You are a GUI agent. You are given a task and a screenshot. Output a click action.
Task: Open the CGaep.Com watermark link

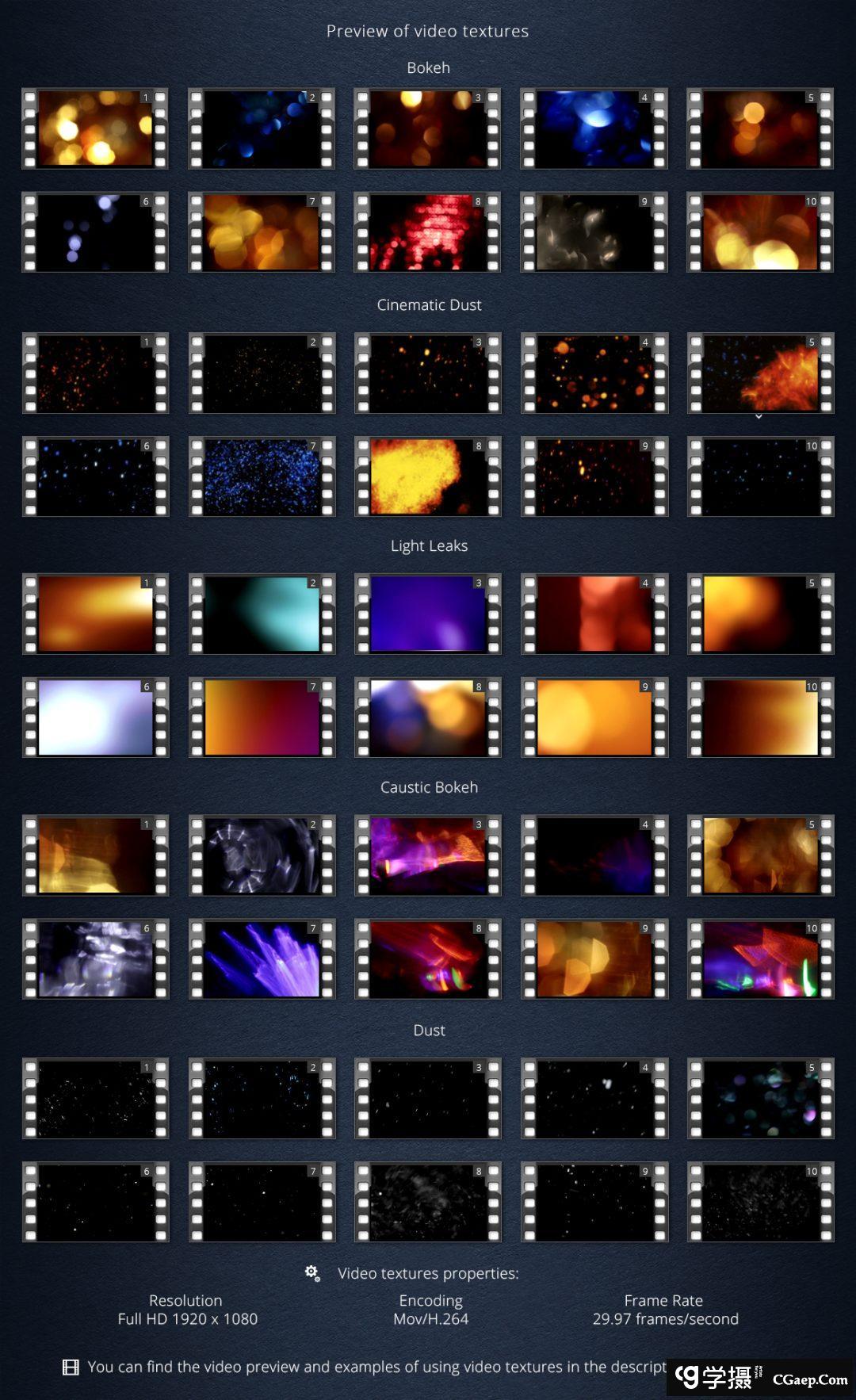[x=810, y=1379]
